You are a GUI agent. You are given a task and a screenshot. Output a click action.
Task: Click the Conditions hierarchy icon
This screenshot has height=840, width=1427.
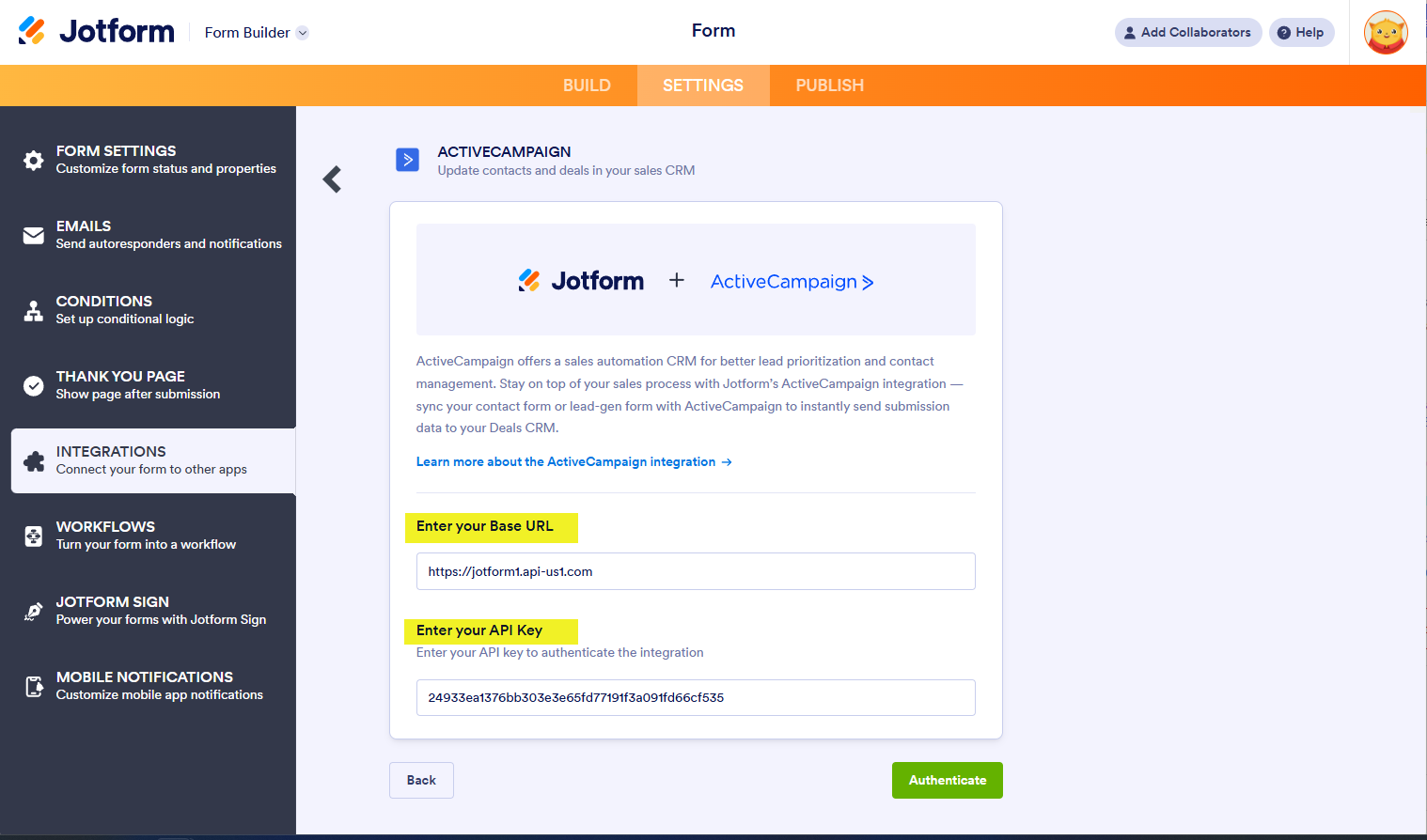34,310
